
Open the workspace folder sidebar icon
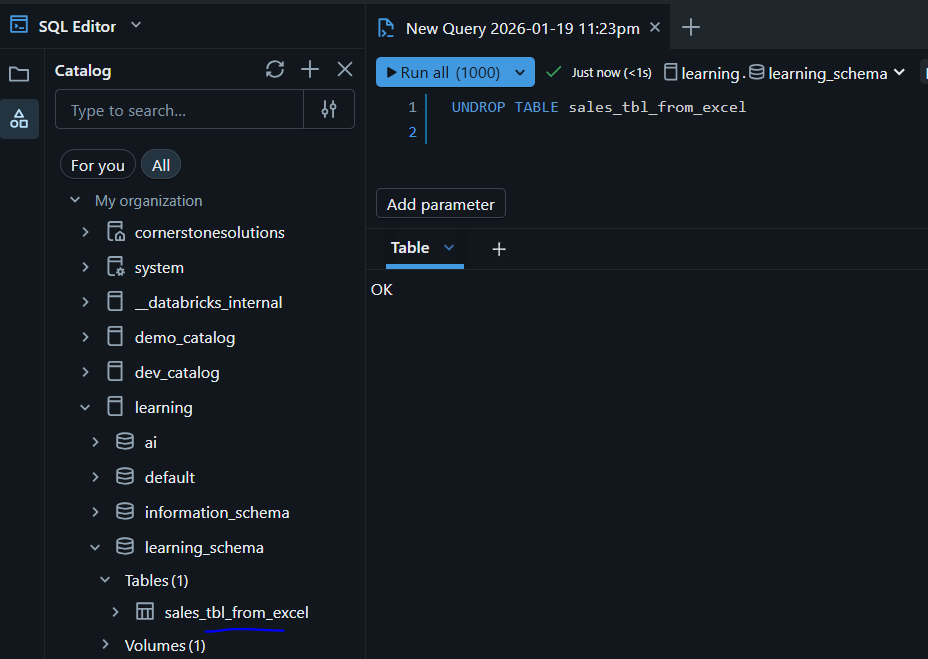(x=19, y=74)
